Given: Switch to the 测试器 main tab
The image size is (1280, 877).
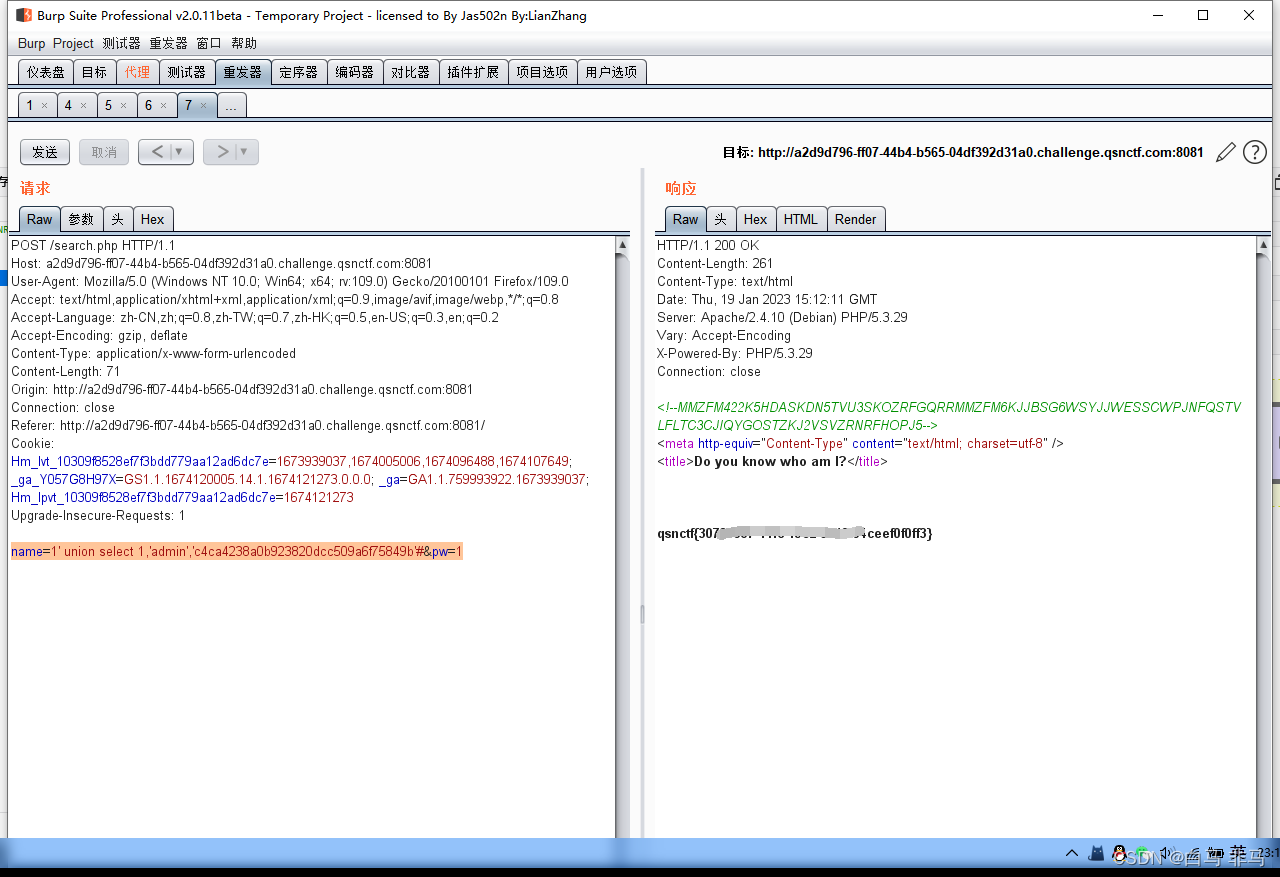Looking at the screenshot, I should [x=186, y=72].
